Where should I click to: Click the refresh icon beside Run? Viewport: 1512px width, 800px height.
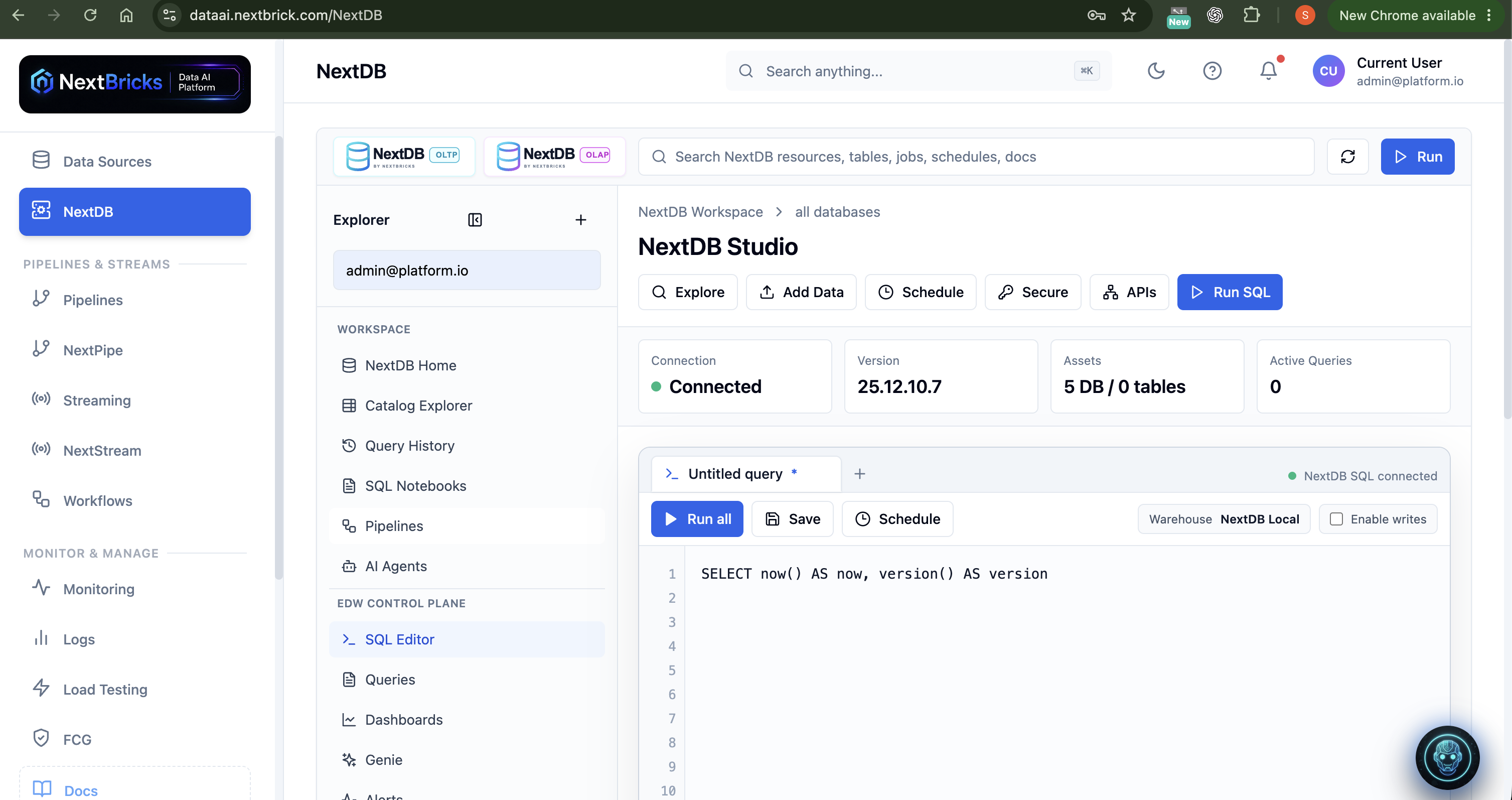tap(1347, 156)
